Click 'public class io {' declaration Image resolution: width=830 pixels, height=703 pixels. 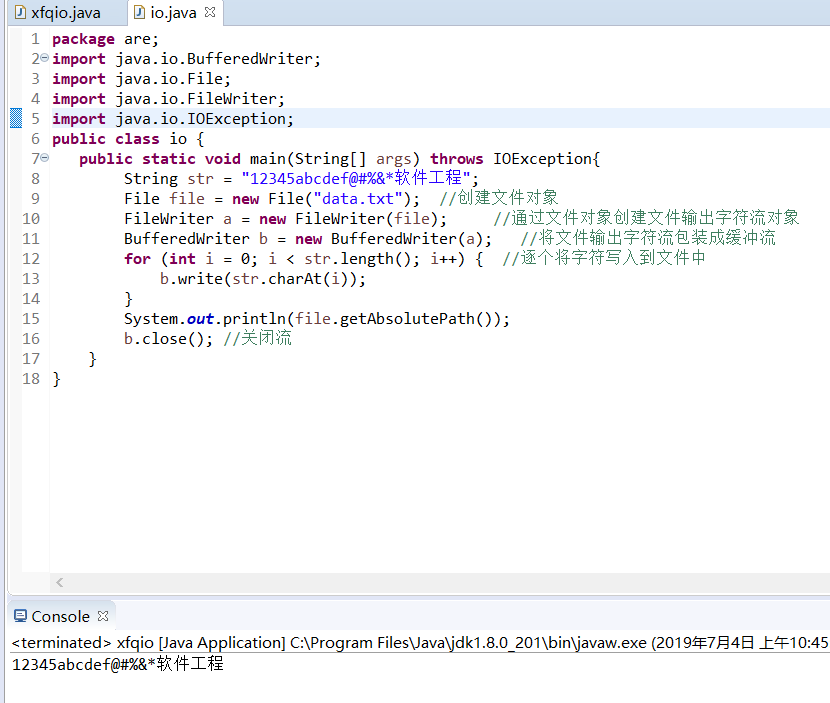128,139
